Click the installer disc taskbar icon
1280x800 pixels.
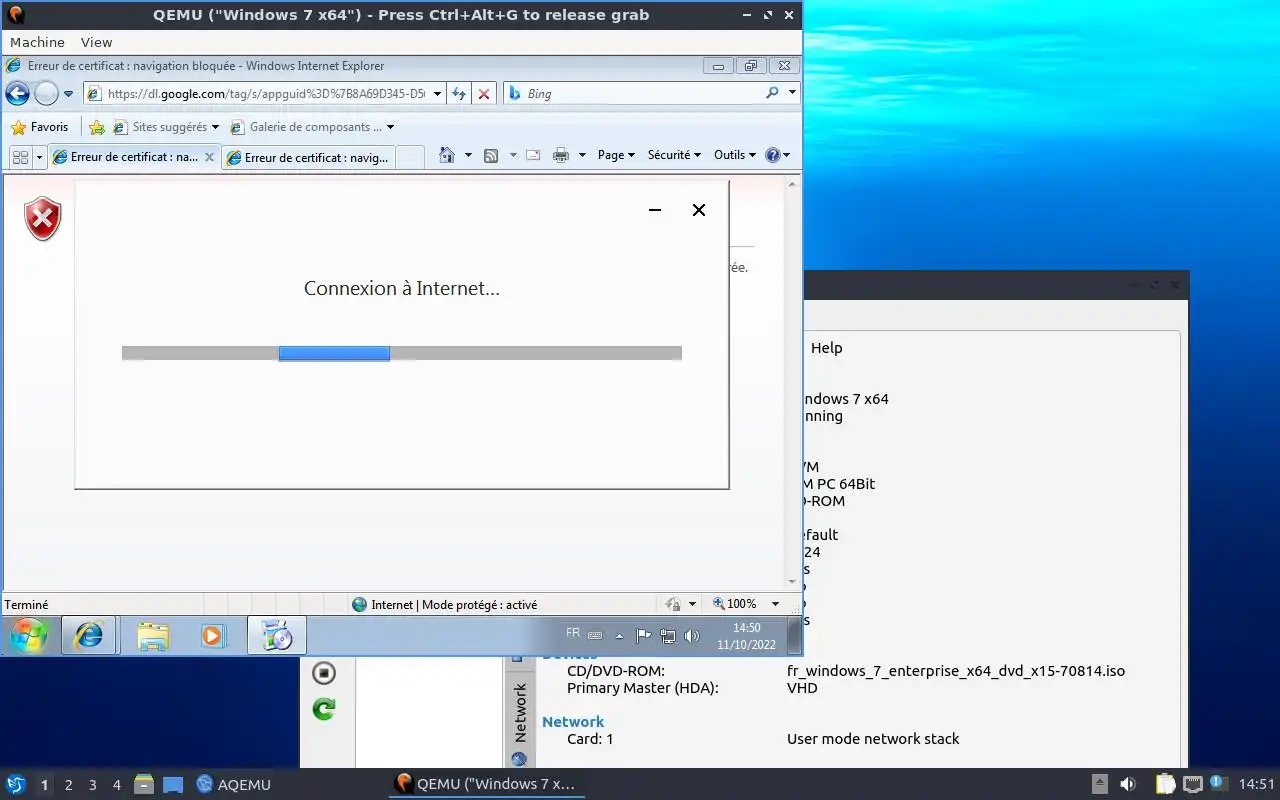click(276, 635)
